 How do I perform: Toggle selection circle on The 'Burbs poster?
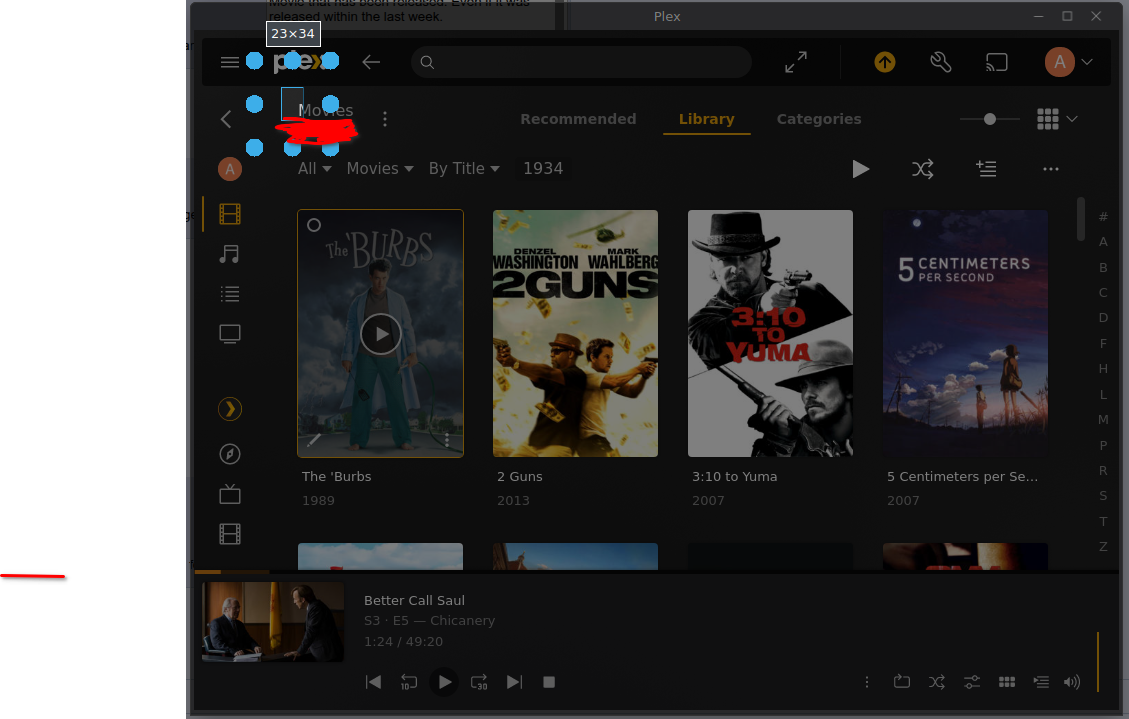(x=314, y=225)
